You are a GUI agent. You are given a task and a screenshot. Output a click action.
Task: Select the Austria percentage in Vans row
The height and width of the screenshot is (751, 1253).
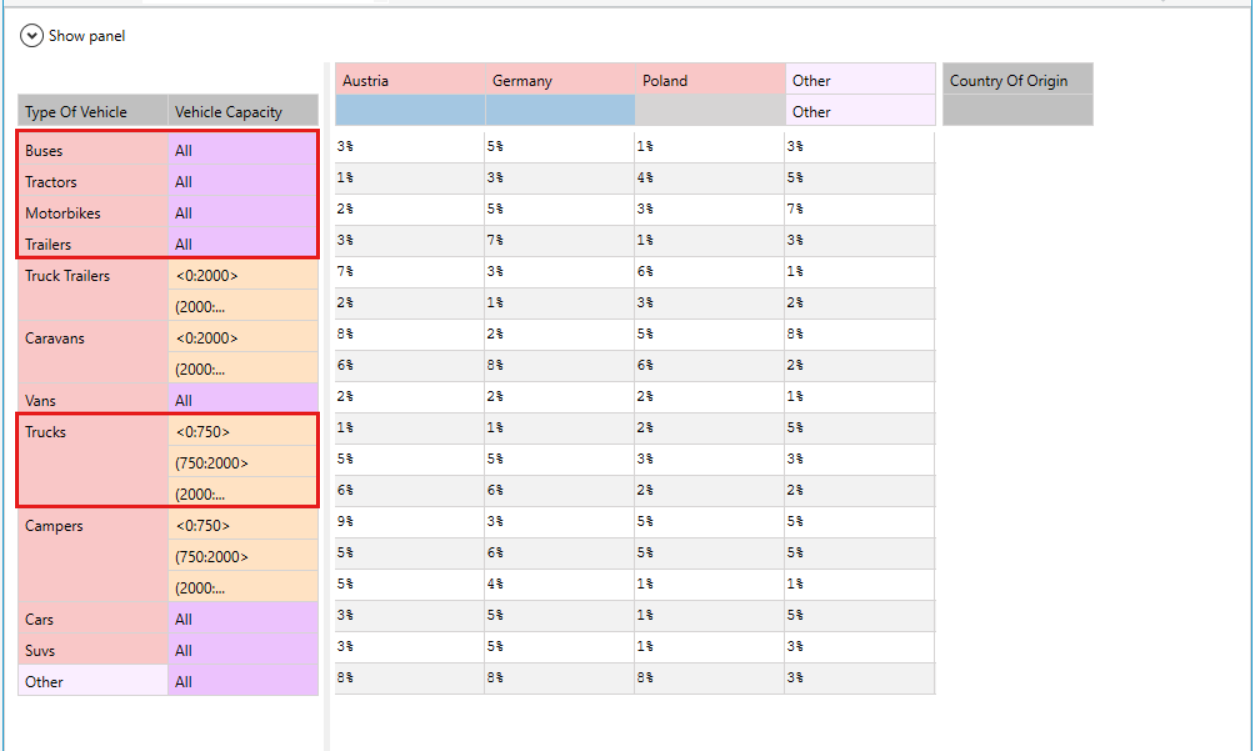click(x=410, y=396)
